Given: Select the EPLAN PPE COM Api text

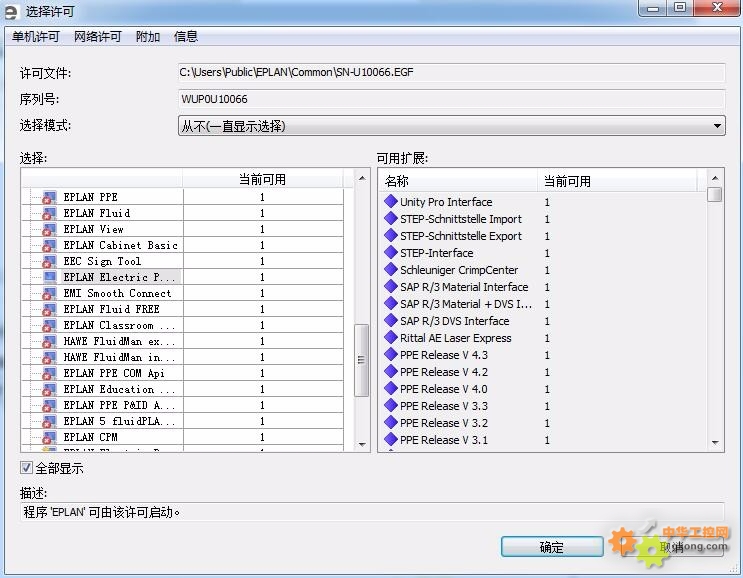Looking at the screenshot, I should 114,373.
